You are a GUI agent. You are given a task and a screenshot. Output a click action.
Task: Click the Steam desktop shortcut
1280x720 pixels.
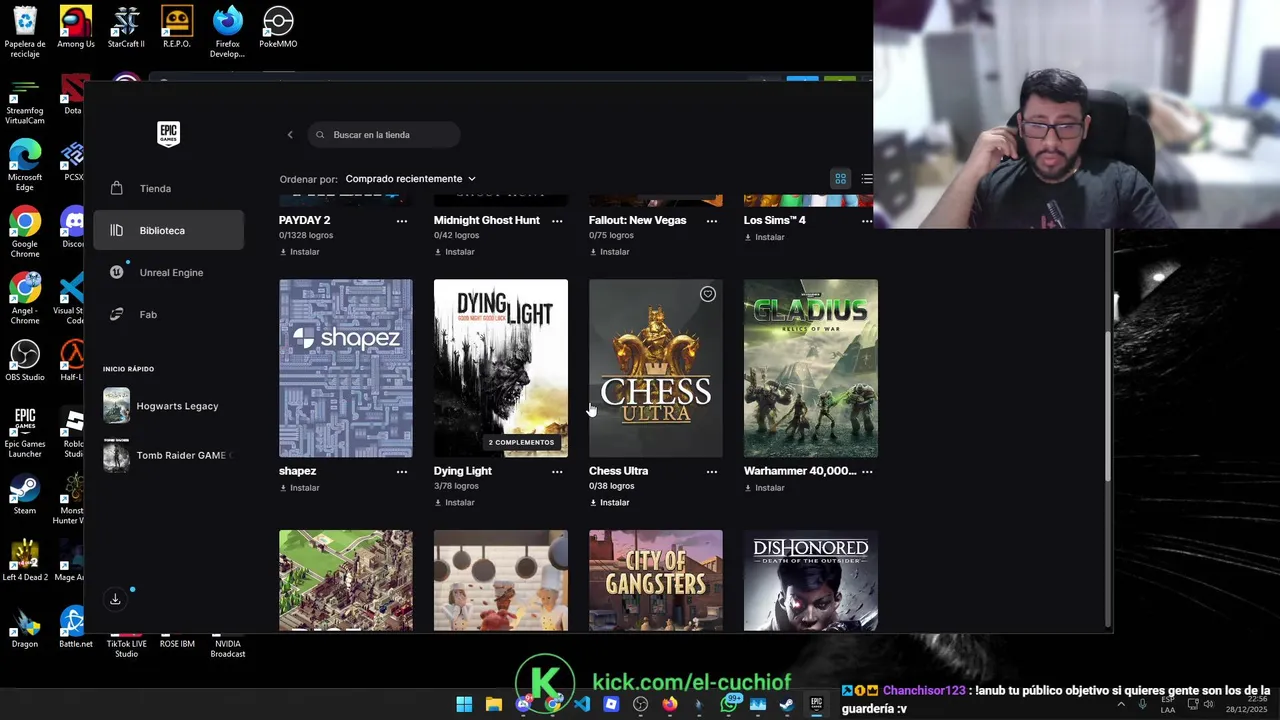(25, 494)
